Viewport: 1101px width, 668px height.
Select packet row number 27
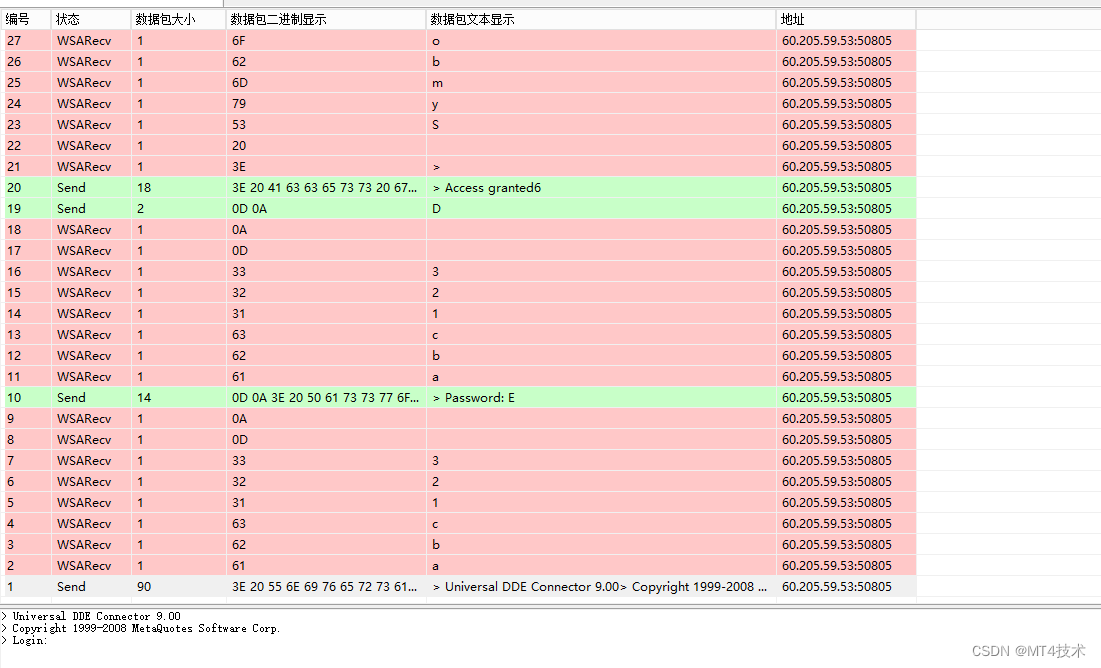click(x=14, y=40)
